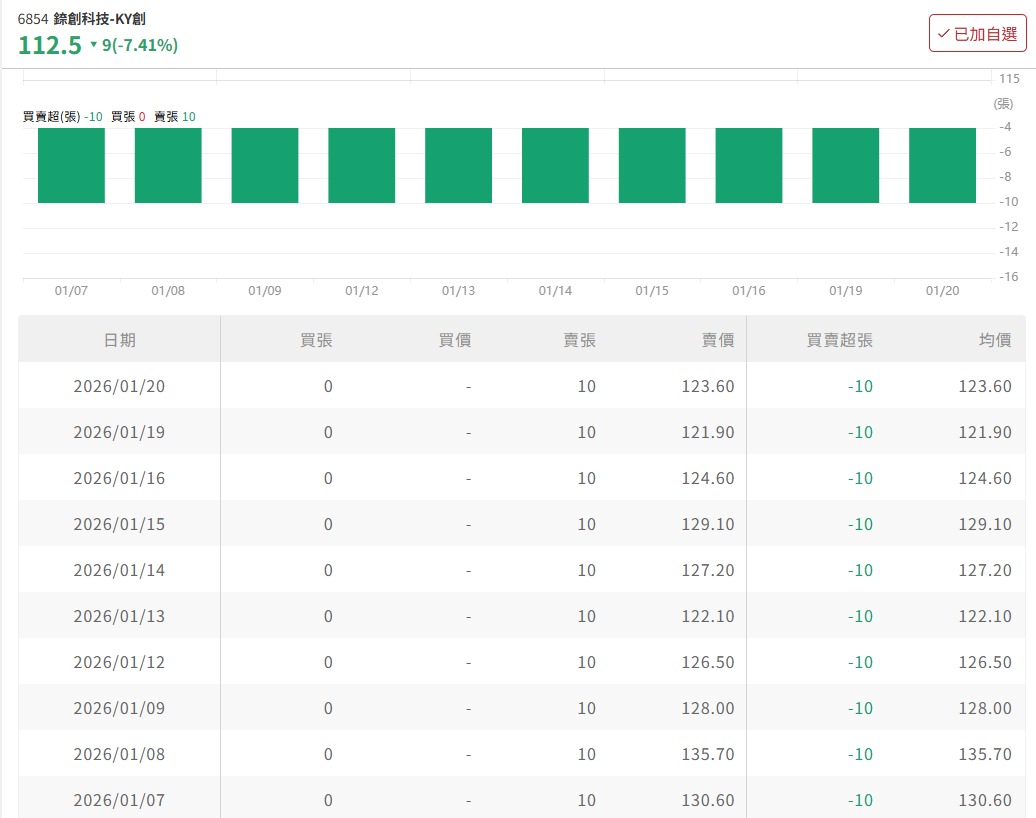Click the 賣價 column header
The width and height of the screenshot is (1036, 818).
tap(717, 340)
